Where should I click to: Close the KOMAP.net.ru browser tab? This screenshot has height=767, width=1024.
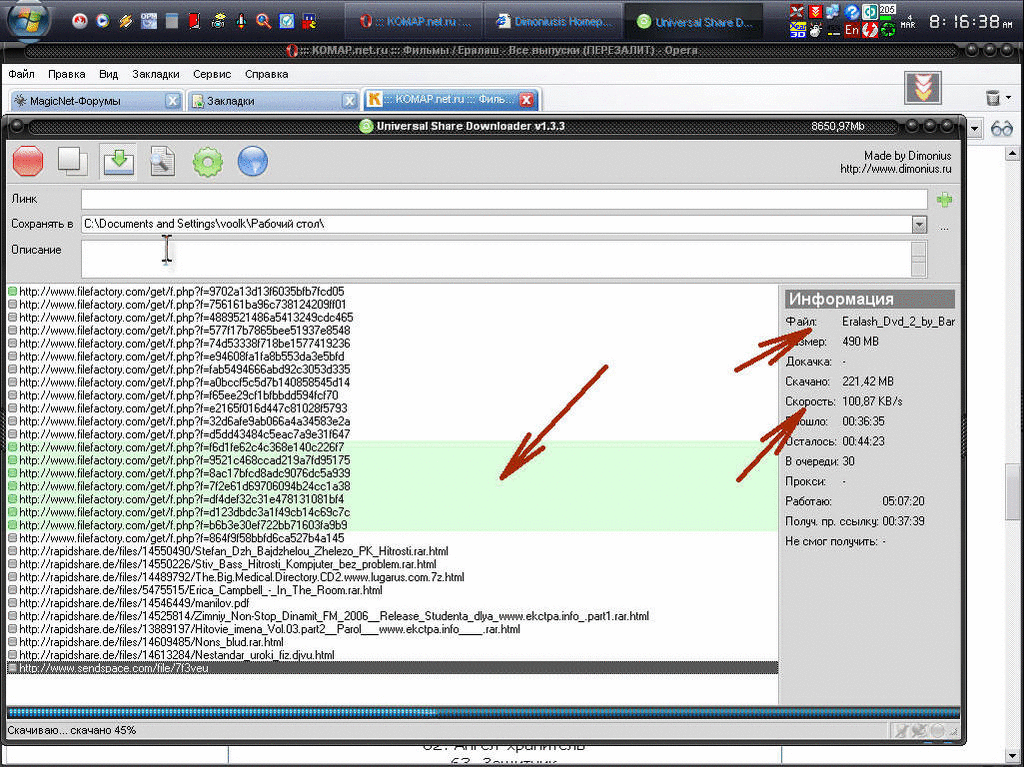click(526, 100)
